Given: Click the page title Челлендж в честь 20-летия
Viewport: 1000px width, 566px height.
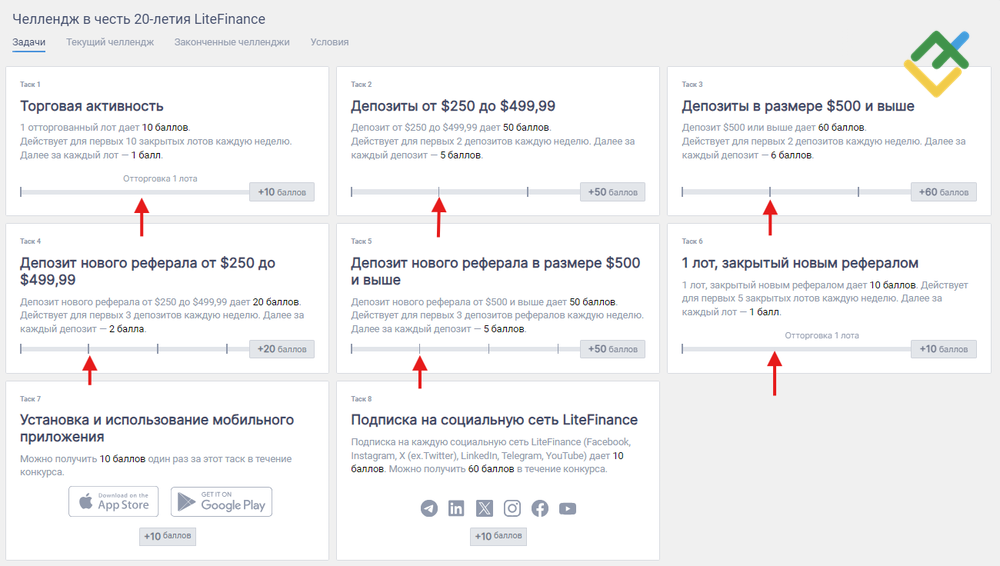Looking at the screenshot, I should tap(139, 19).
